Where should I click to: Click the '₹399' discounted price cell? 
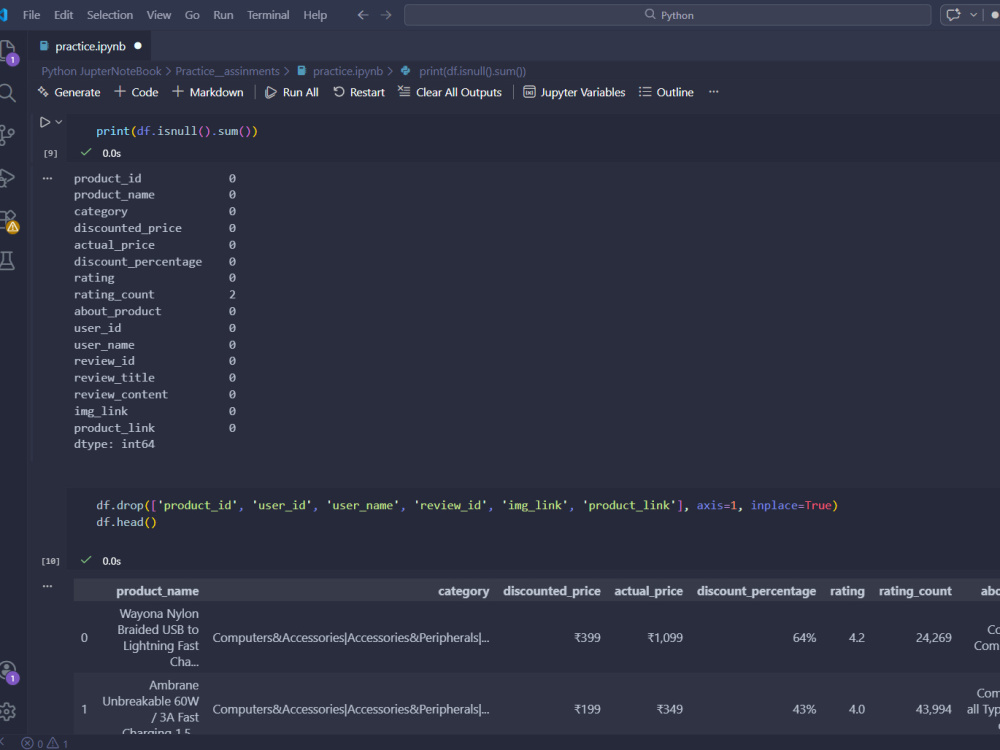pos(587,638)
